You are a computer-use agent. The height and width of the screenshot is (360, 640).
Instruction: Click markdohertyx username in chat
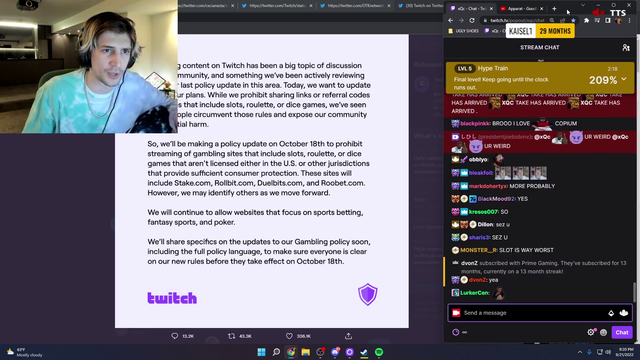coord(488,186)
